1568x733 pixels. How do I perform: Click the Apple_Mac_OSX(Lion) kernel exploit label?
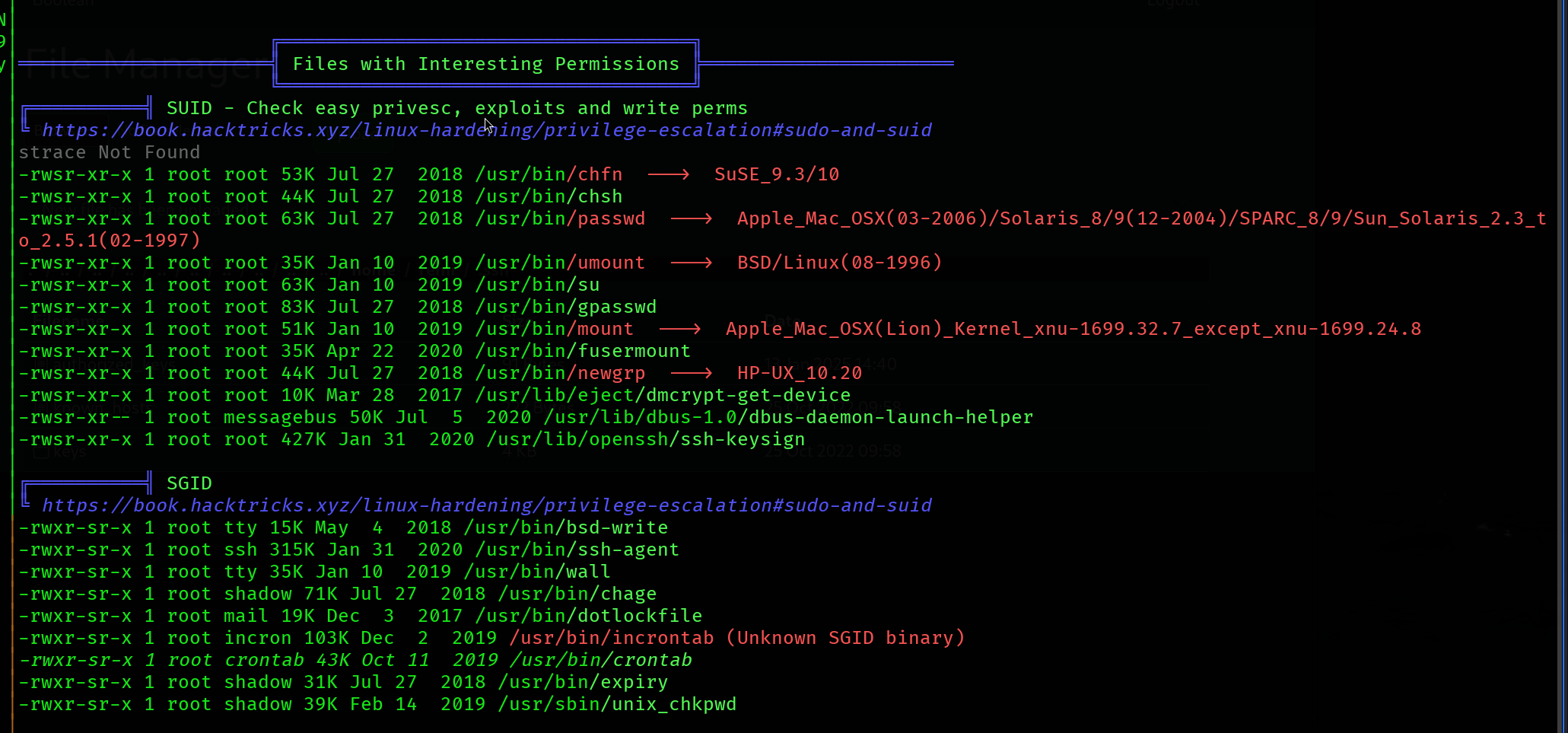click(1073, 329)
